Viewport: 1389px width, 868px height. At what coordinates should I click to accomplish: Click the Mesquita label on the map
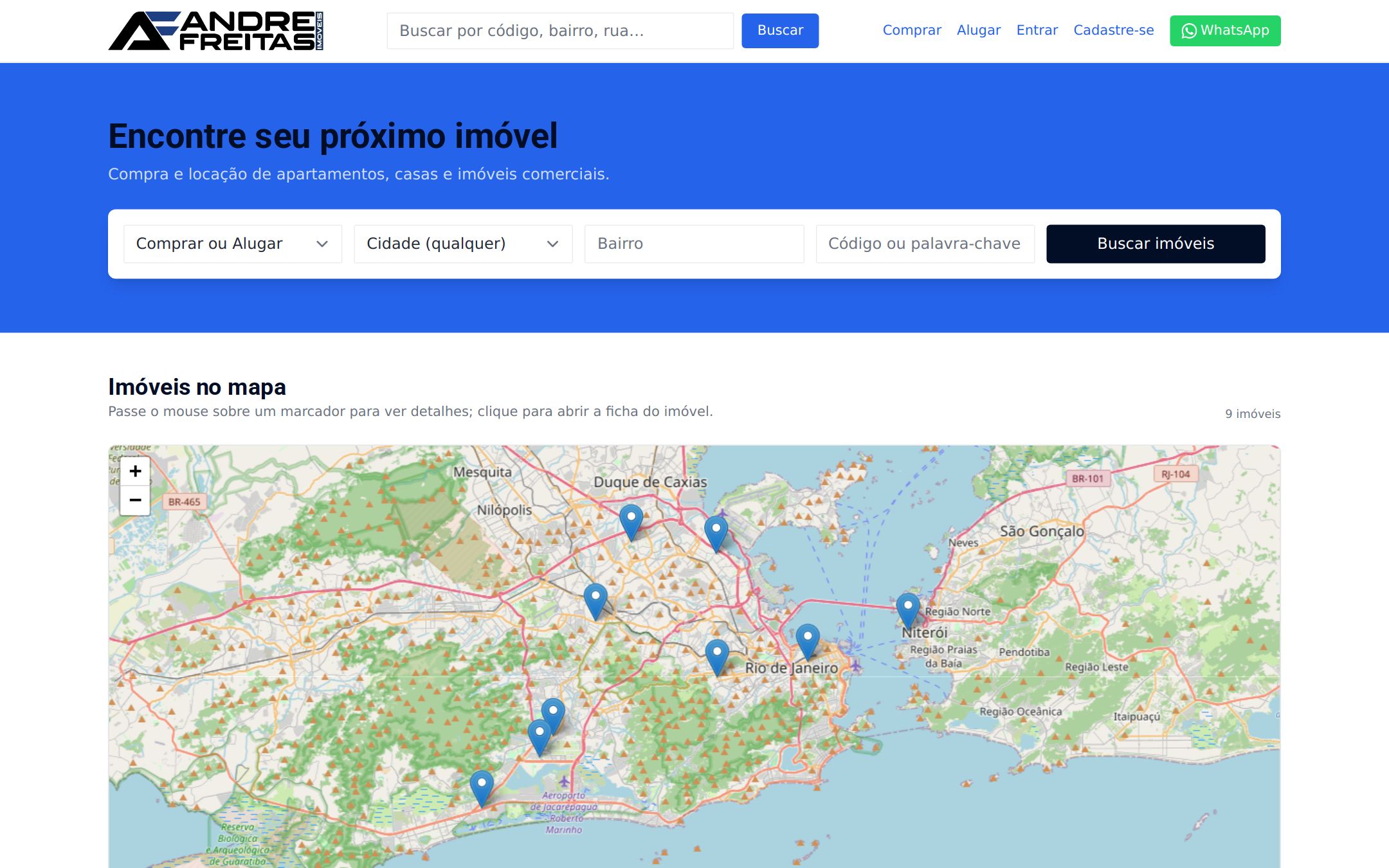pyautogui.click(x=482, y=472)
